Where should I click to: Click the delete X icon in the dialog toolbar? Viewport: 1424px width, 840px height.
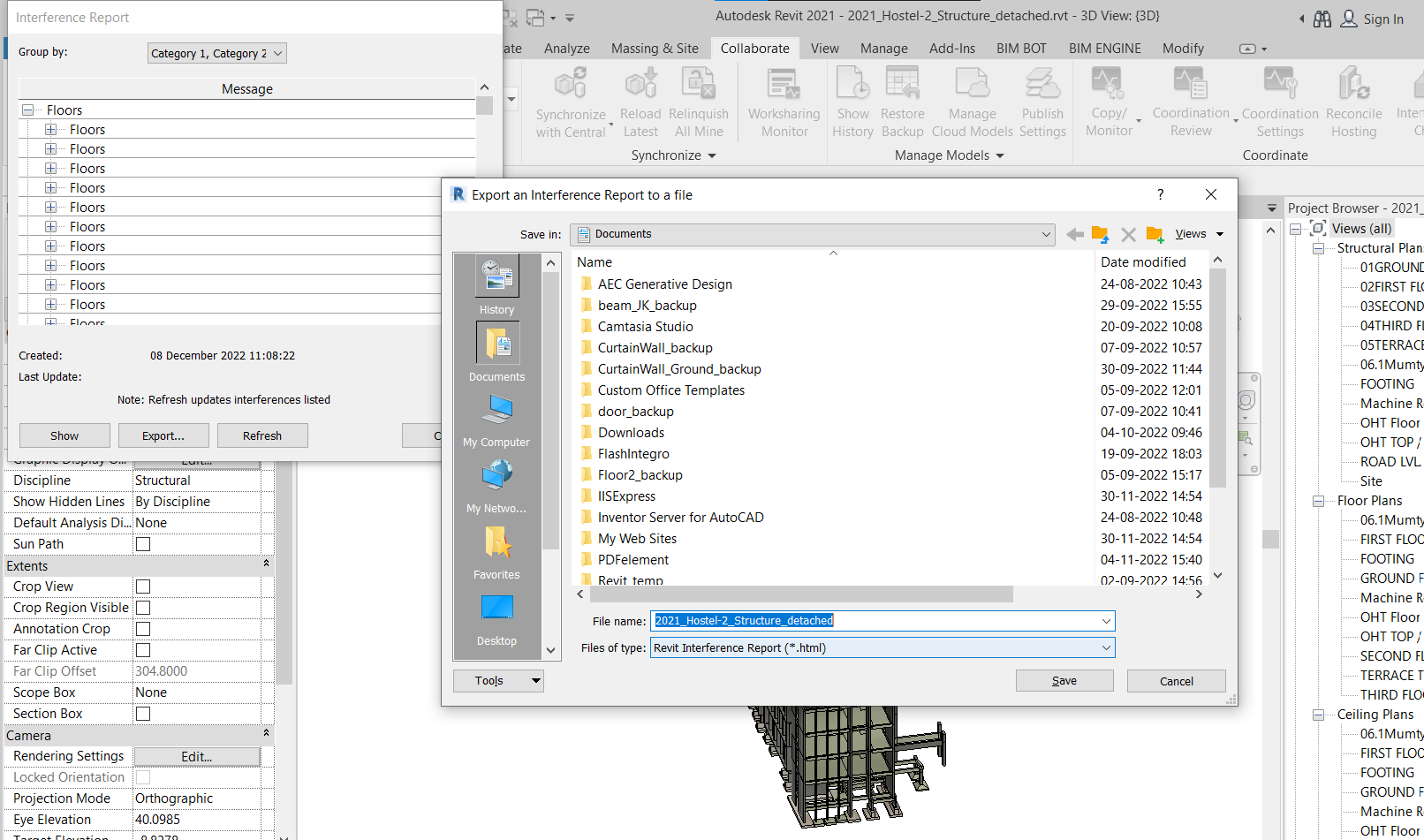pos(1128,234)
